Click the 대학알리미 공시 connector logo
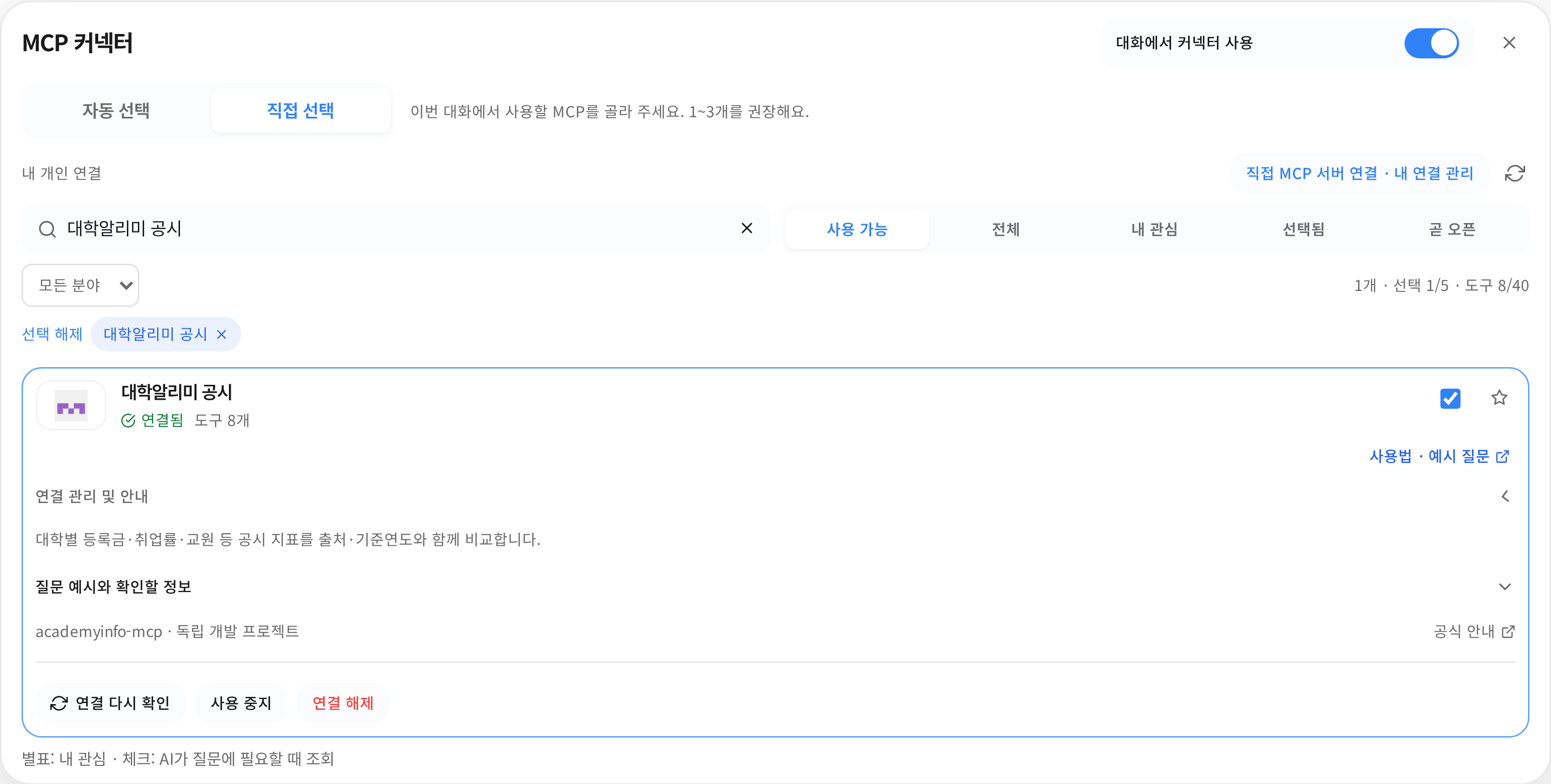The image size is (1551, 784). pos(71,405)
